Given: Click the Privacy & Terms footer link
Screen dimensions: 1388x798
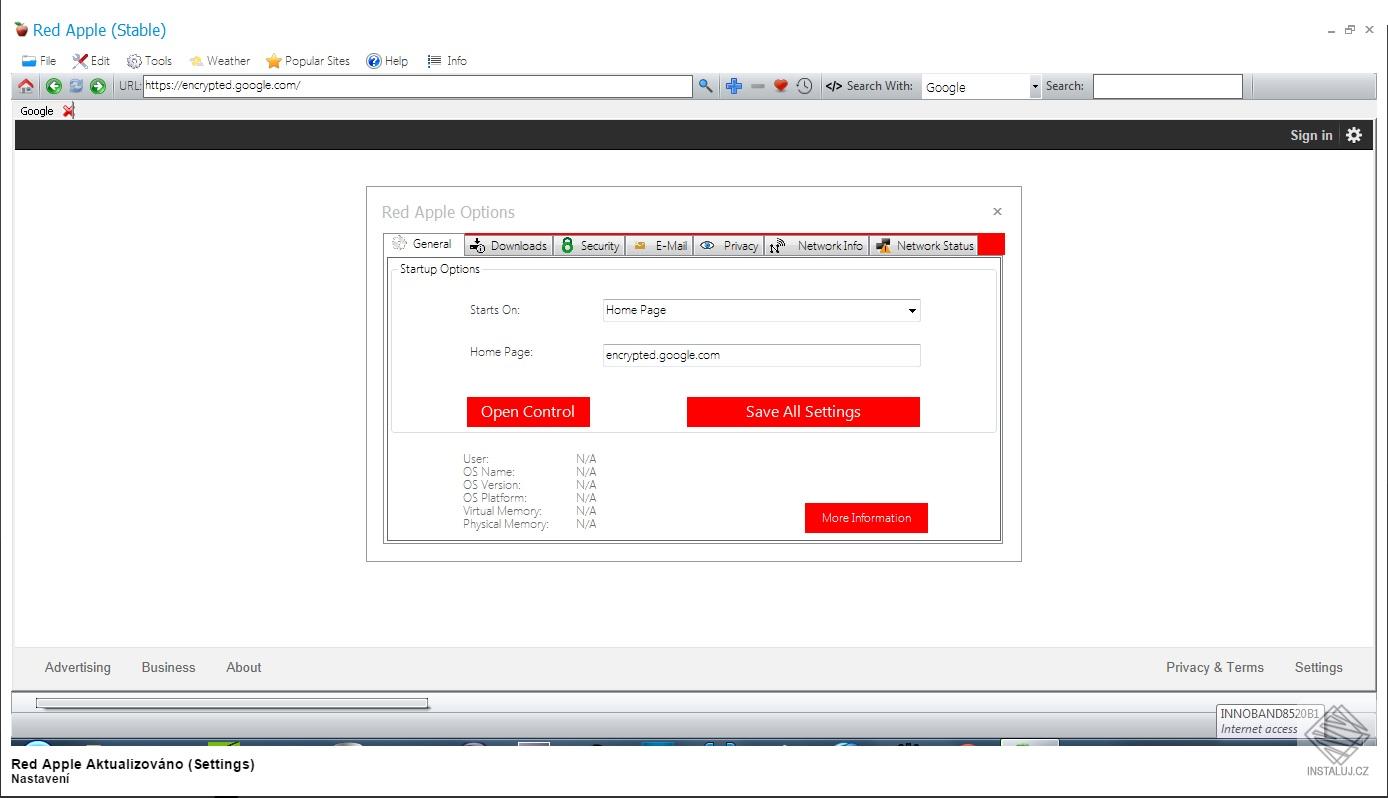Looking at the screenshot, I should pyautogui.click(x=1215, y=668).
